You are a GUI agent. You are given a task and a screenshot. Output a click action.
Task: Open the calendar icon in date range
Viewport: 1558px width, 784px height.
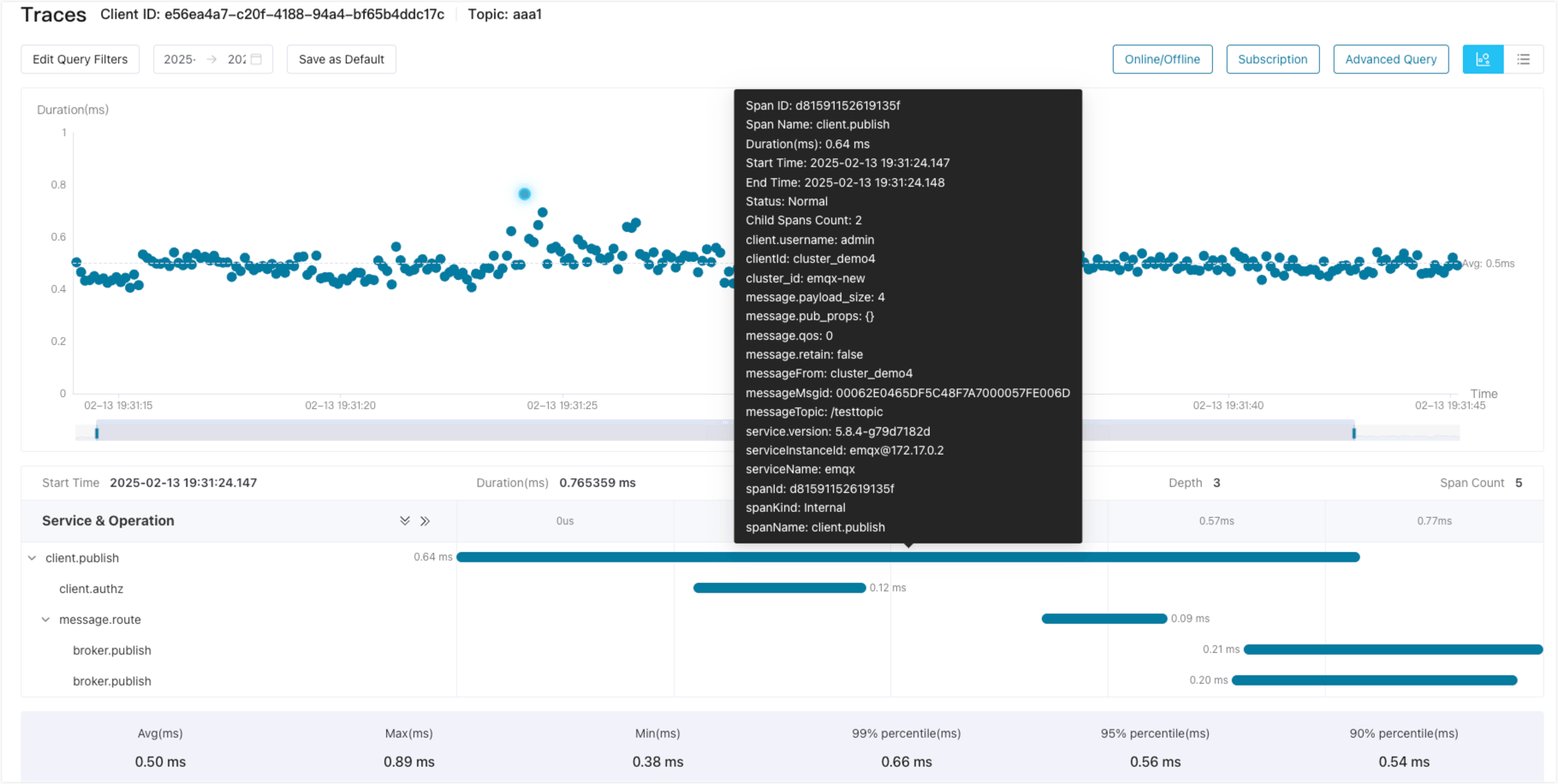(x=256, y=59)
